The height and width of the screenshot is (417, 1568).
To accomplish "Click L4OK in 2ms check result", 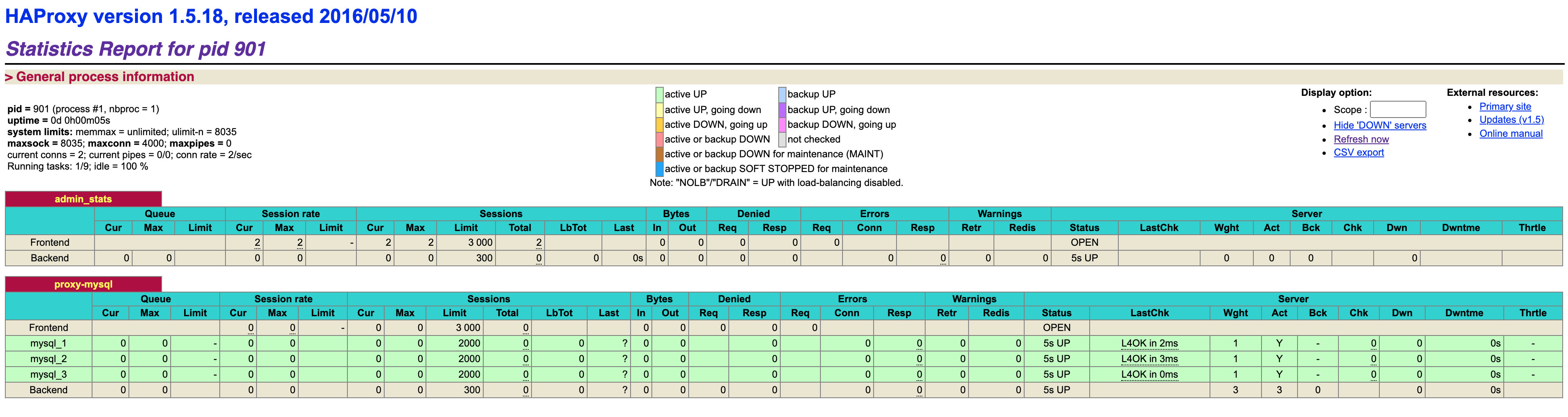I will 1149,343.
